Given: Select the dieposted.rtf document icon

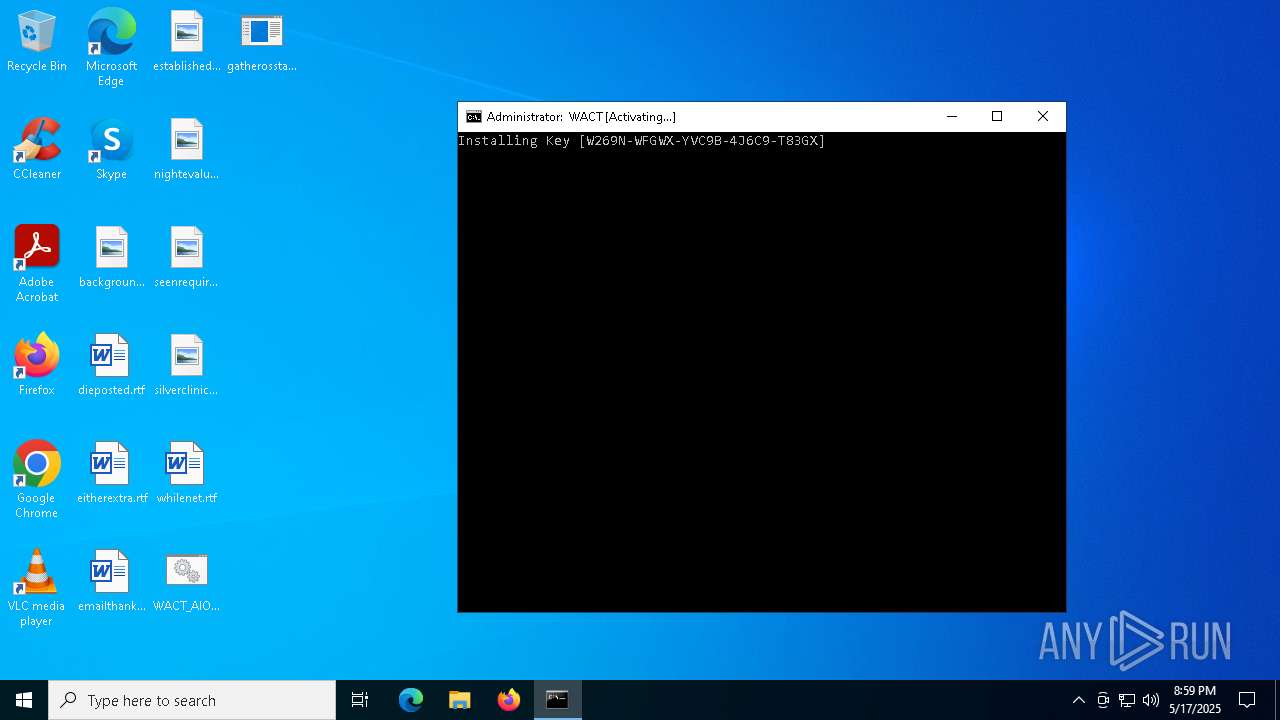Looking at the screenshot, I should click(111, 366).
